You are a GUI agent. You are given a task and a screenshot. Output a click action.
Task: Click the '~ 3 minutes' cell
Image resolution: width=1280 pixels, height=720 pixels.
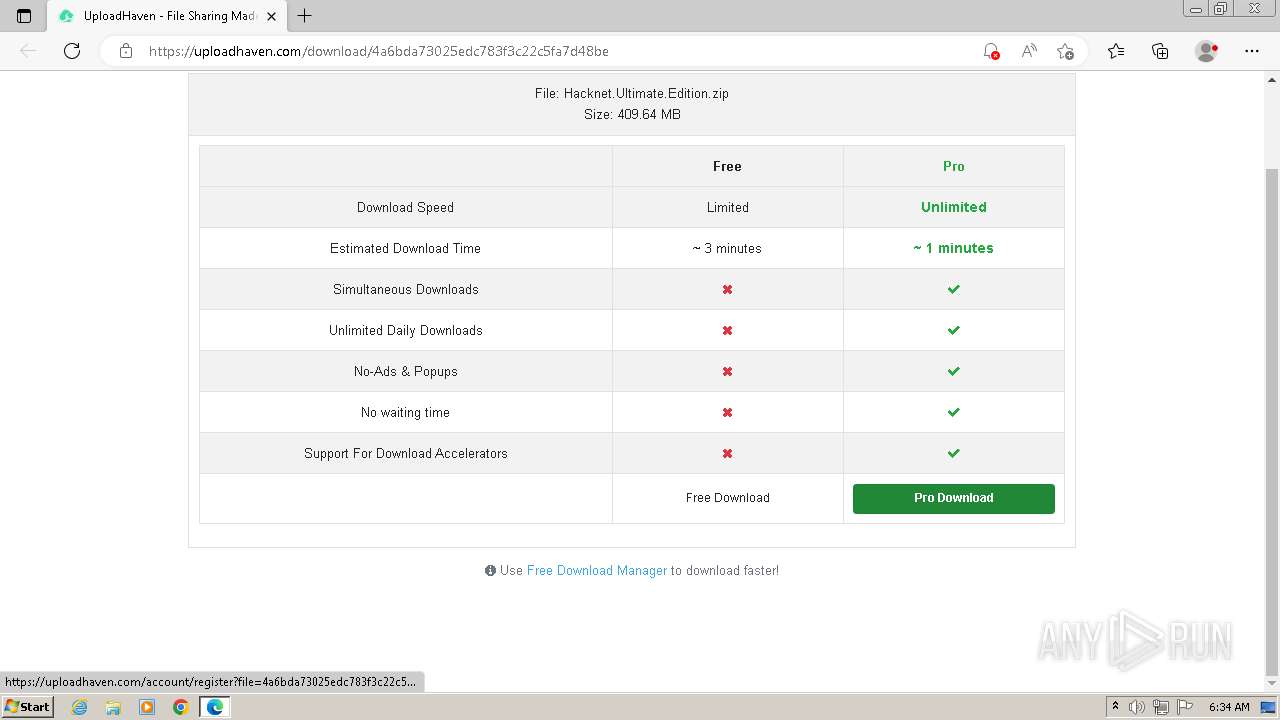(727, 249)
